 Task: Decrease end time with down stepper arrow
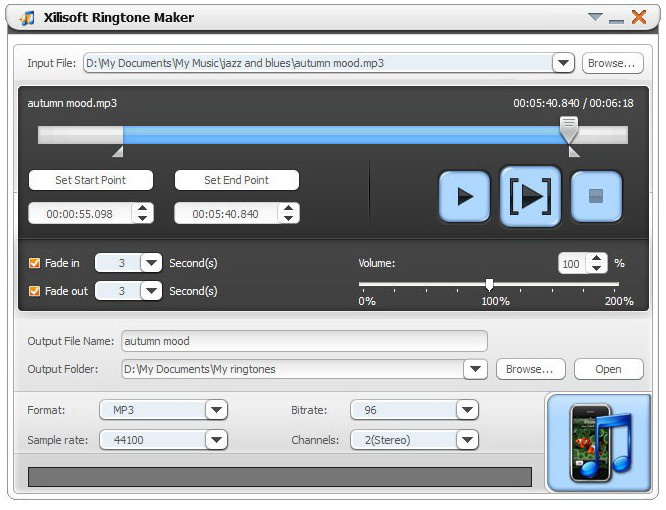tap(288, 218)
